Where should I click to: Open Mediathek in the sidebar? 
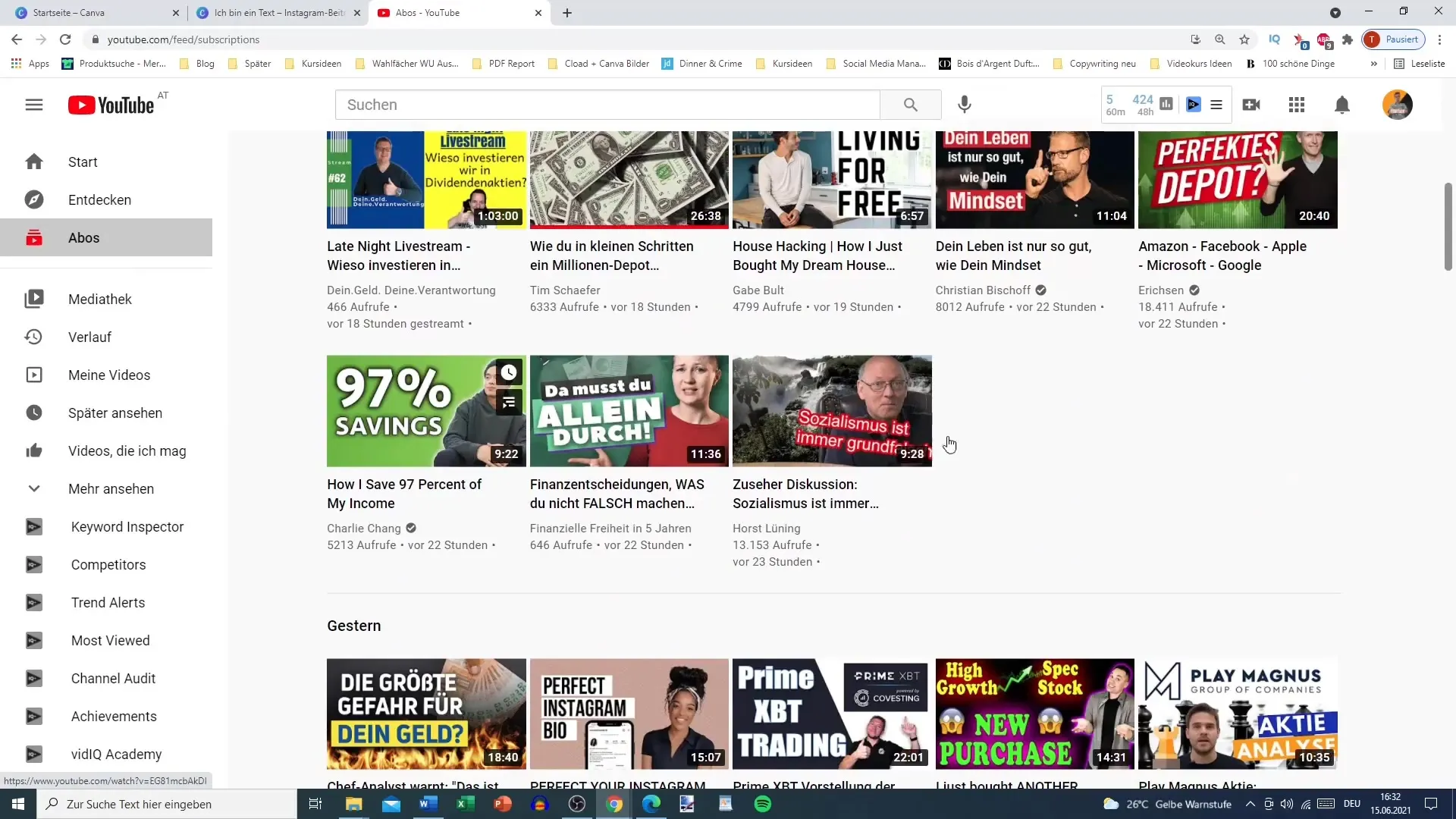pyautogui.click(x=106, y=299)
